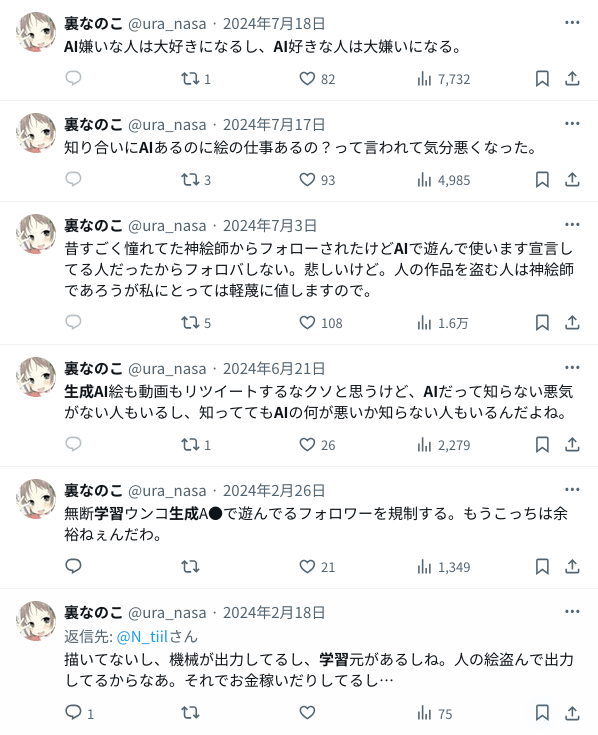Open avatar thumbnail on February 26 tweet

coord(36,499)
